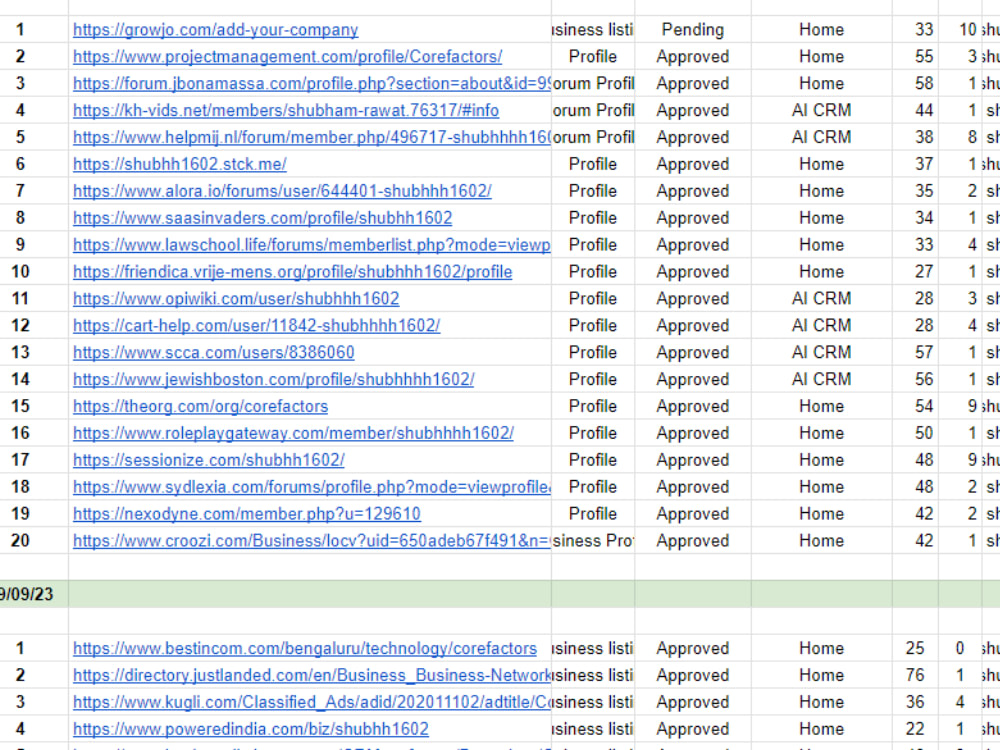The image size is (1000, 750).
Task: Select Profile cell in shubhh1602.stck.me row
Action: [x=593, y=164]
